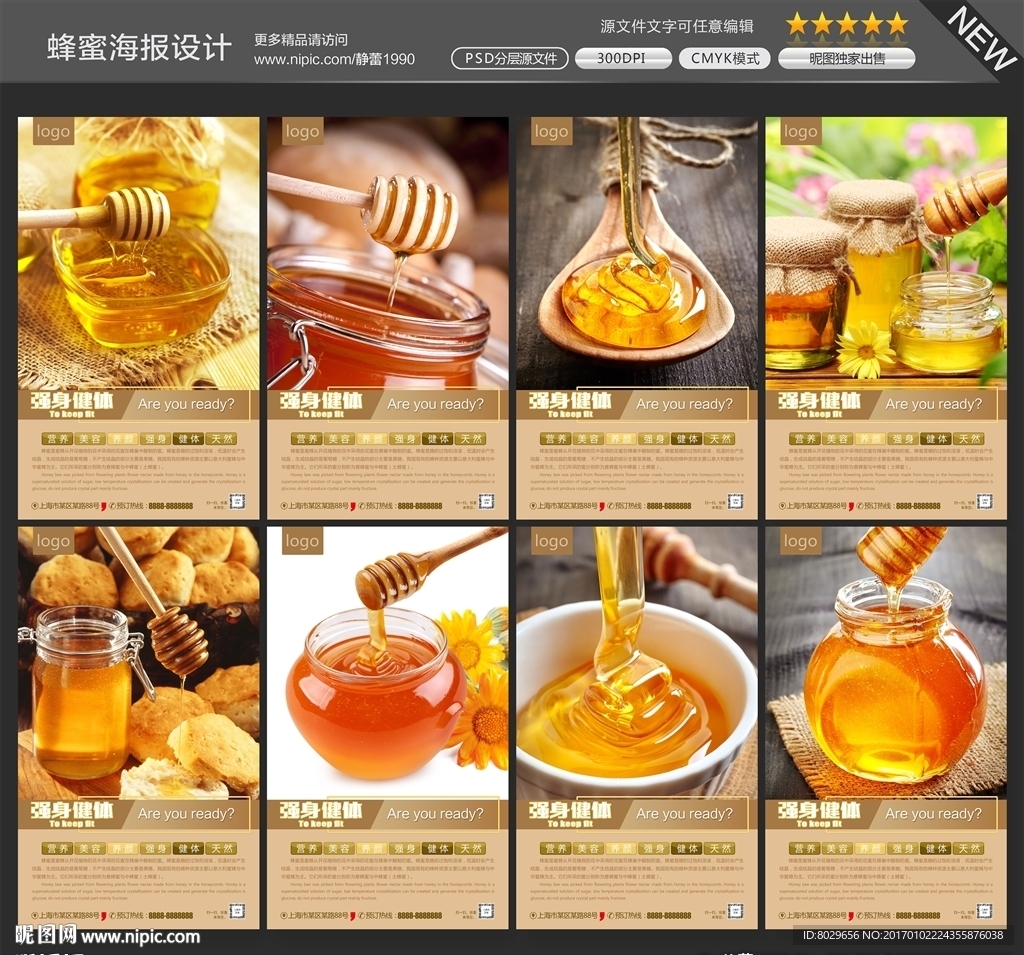Click the logo box on the sunflower poster
This screenshot has height=955, width=1024.
[302, 541]
